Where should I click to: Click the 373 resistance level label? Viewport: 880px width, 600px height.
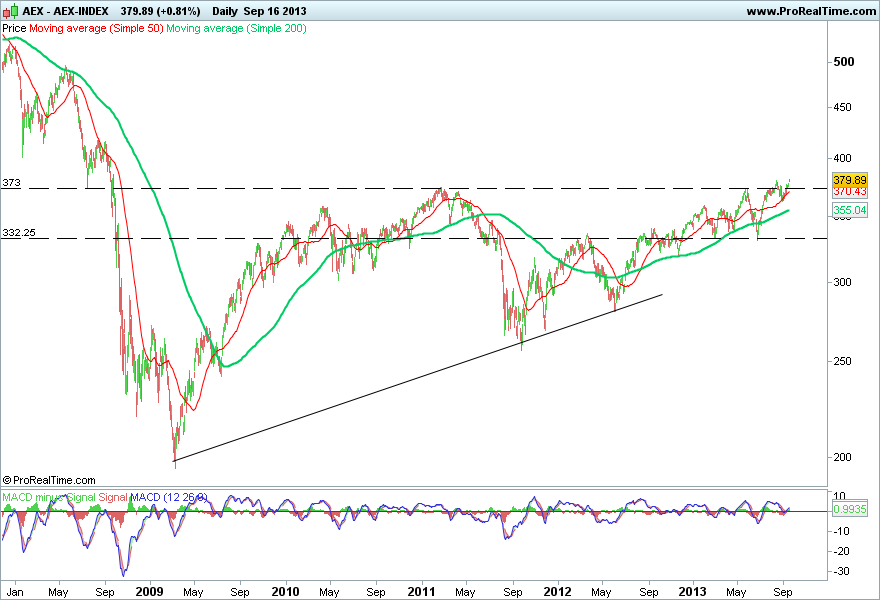click(11, 182)
